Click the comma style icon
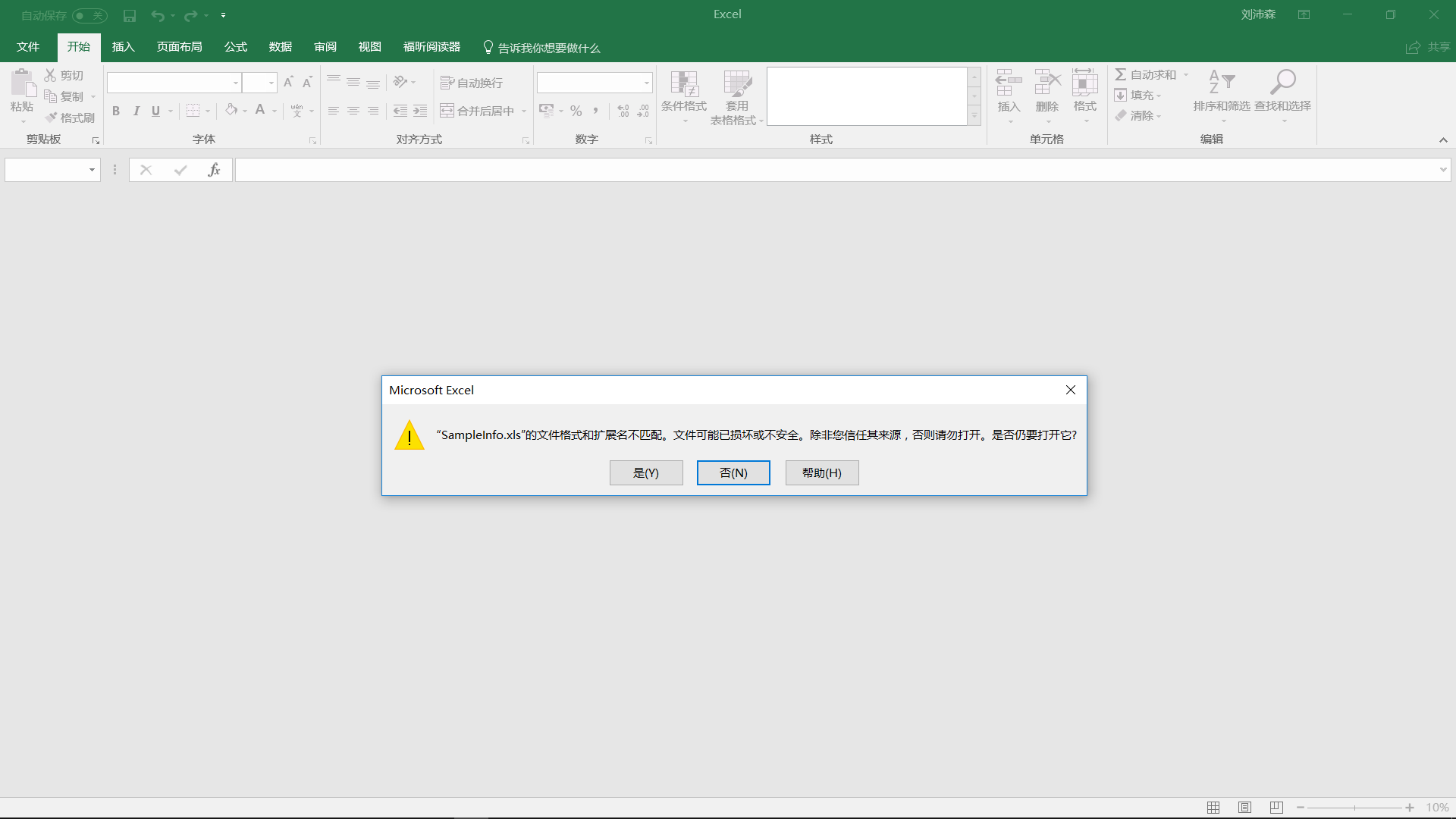The width and height of the screenshot is (1456, 819). tap(596, 111)
